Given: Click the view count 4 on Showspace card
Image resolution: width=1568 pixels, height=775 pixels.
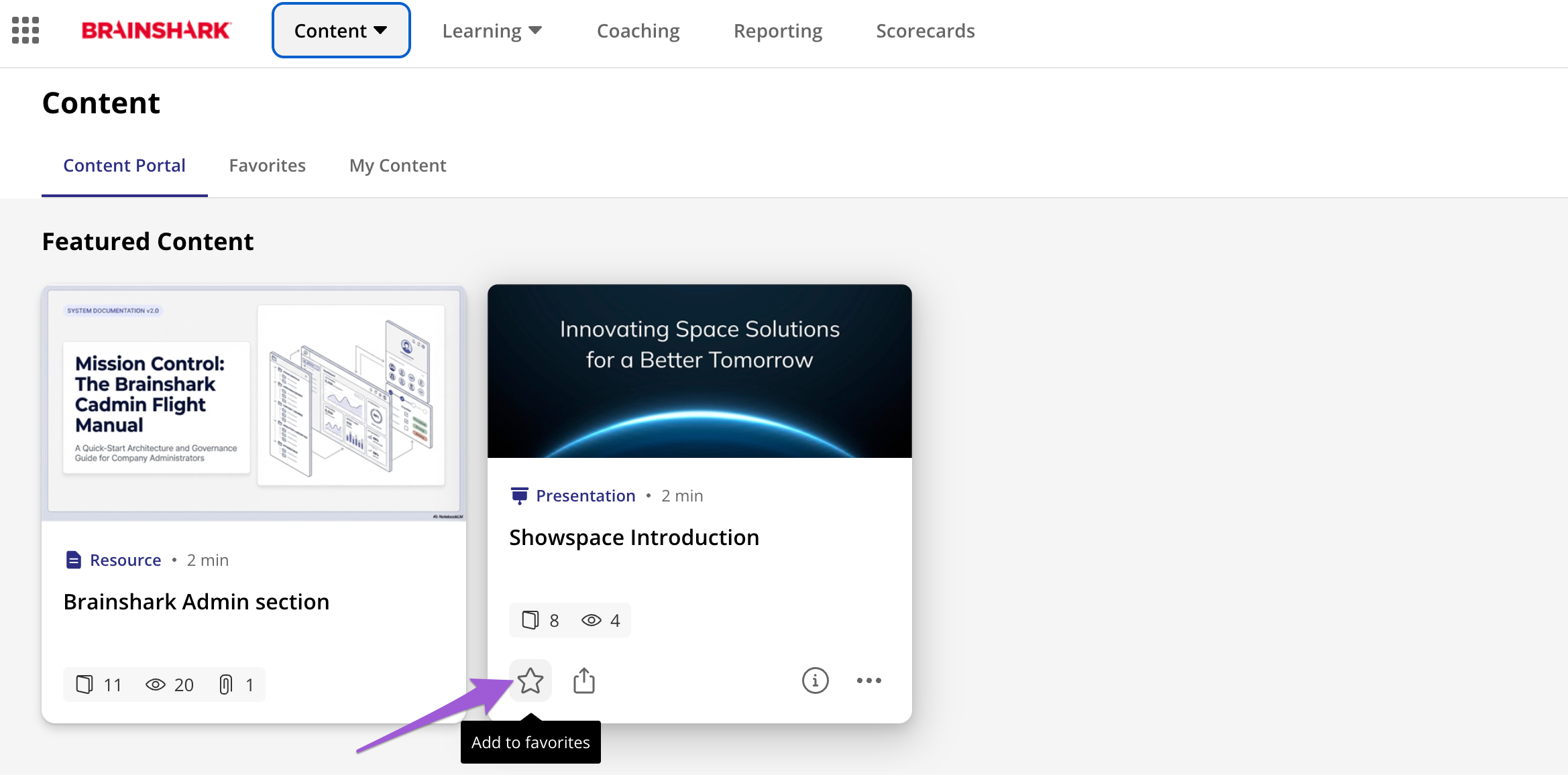Looking at the screenshot, I should pyautogui.click(x=615, y=620).
